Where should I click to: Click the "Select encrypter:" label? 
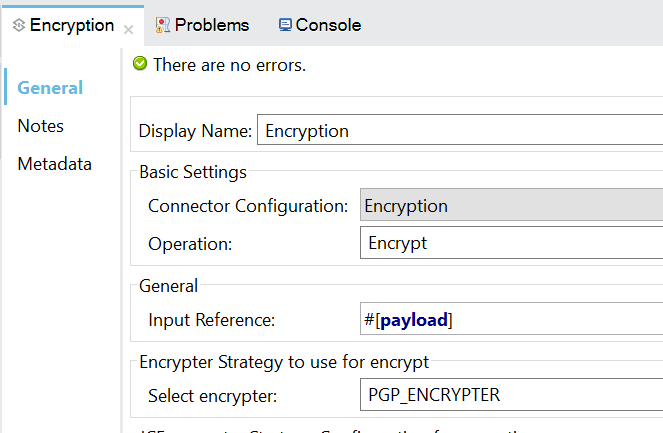211,395
